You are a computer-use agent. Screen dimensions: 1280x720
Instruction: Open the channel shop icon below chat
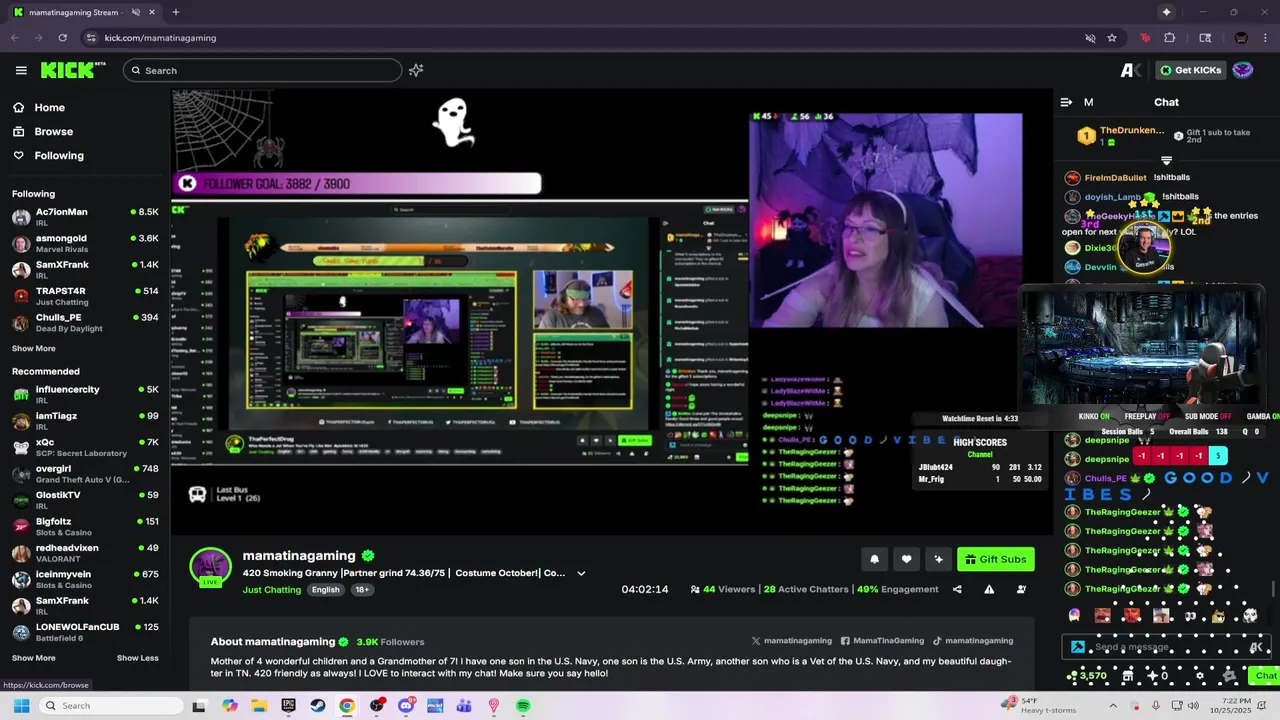tap(1128, 676)
